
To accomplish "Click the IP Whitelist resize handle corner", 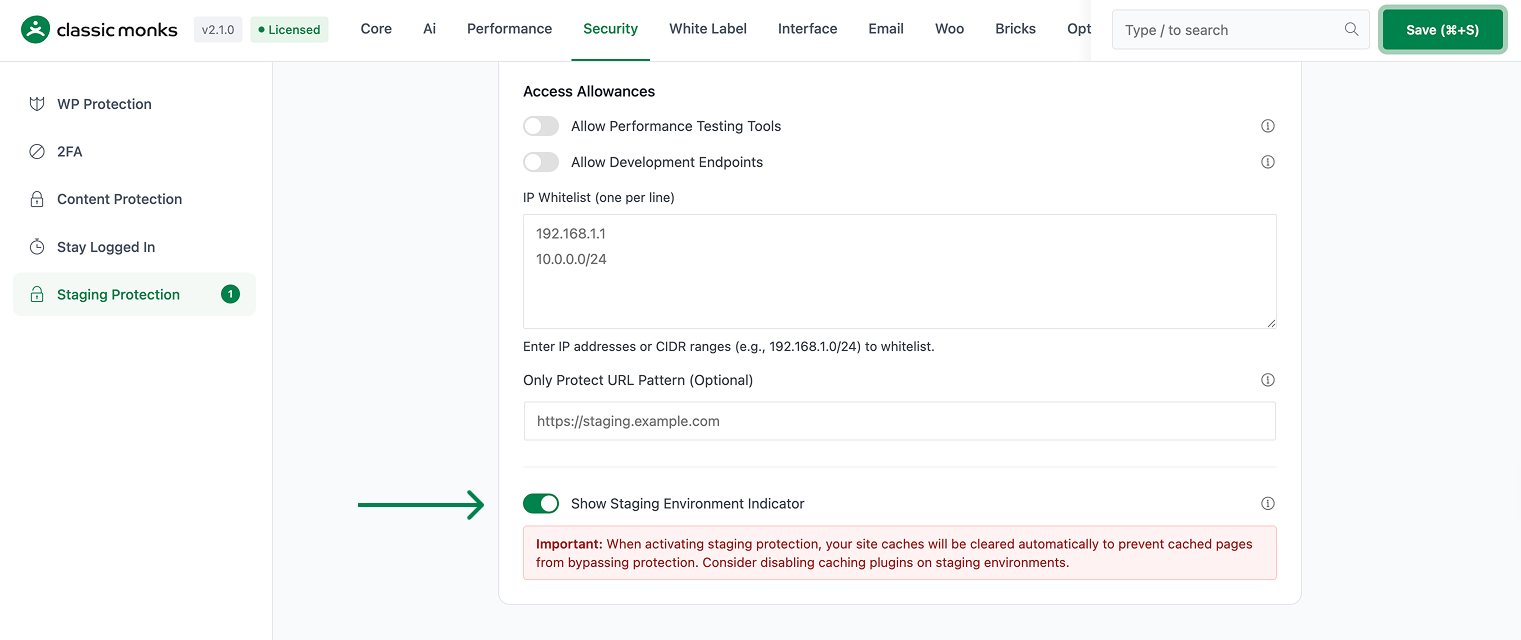I will click(x=1271, y=323).
